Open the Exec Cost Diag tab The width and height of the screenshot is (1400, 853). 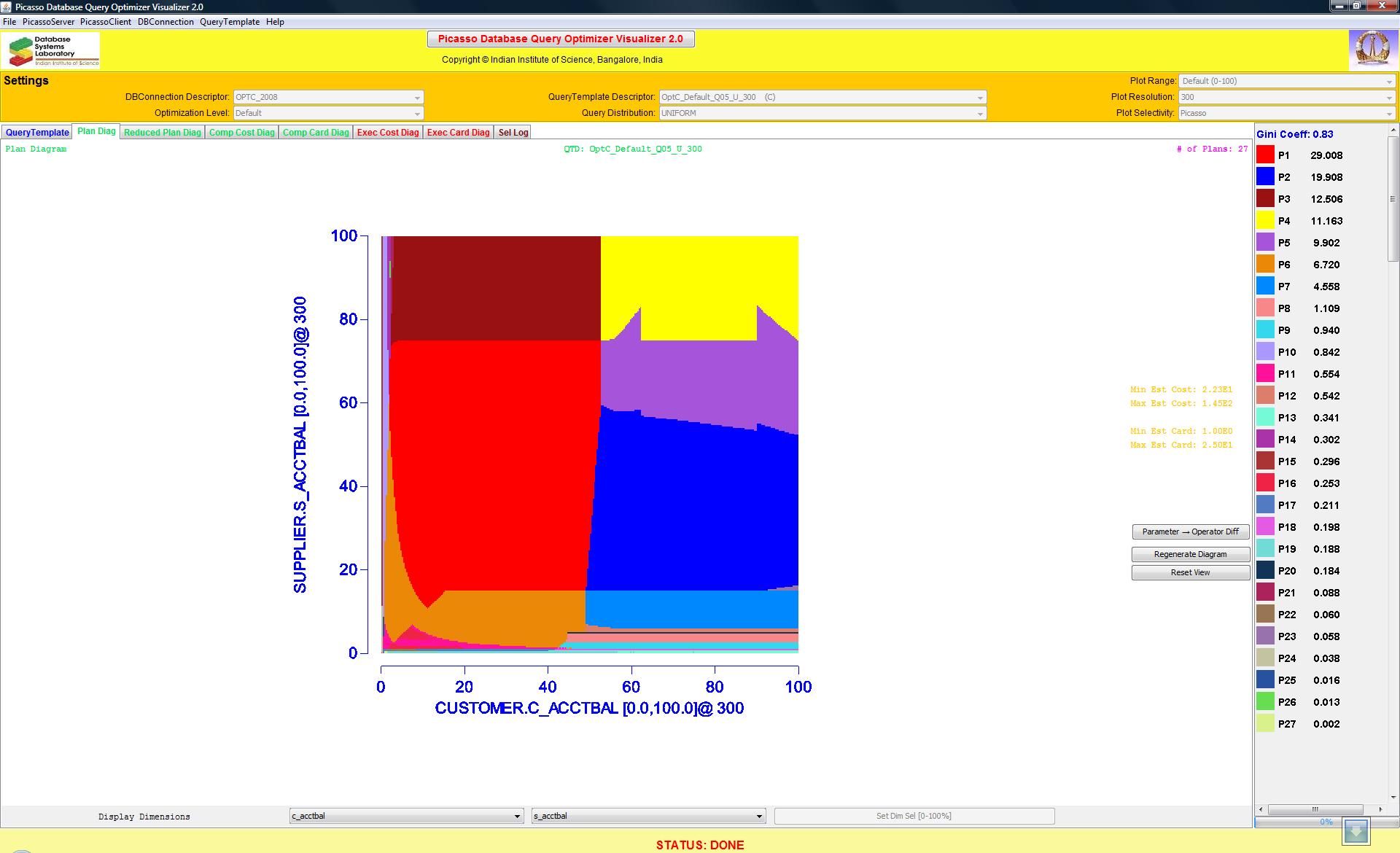(388, 132)
